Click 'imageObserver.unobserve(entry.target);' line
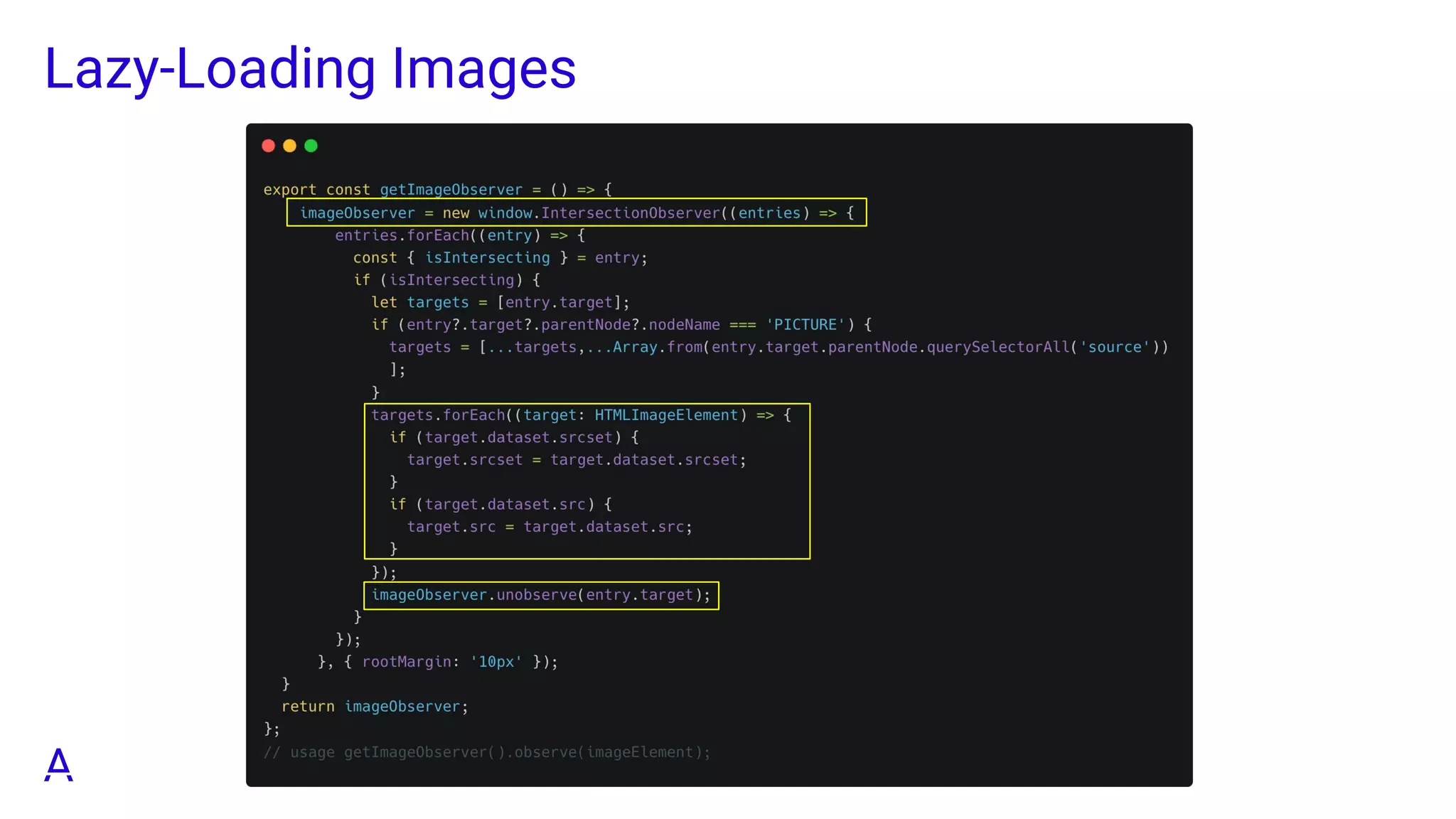 pyautogui.click(x=541, y=595)
